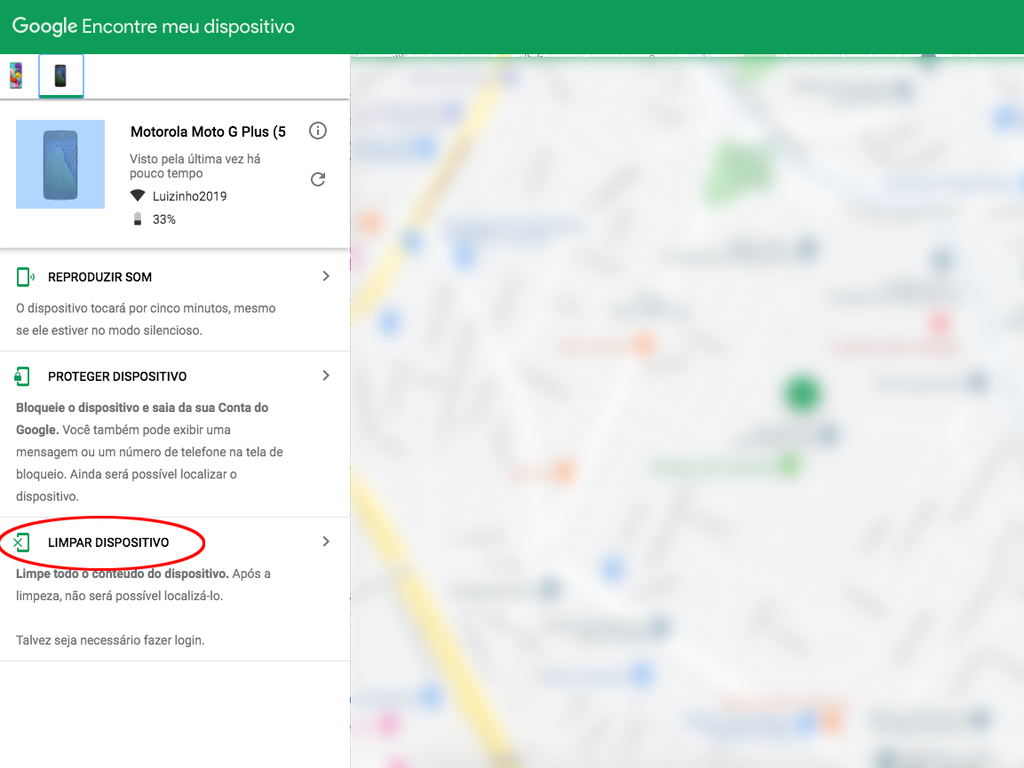The image size is (1024, 768).
Task: Select the Motorola phone device tab
Action: tap(61, 76)
